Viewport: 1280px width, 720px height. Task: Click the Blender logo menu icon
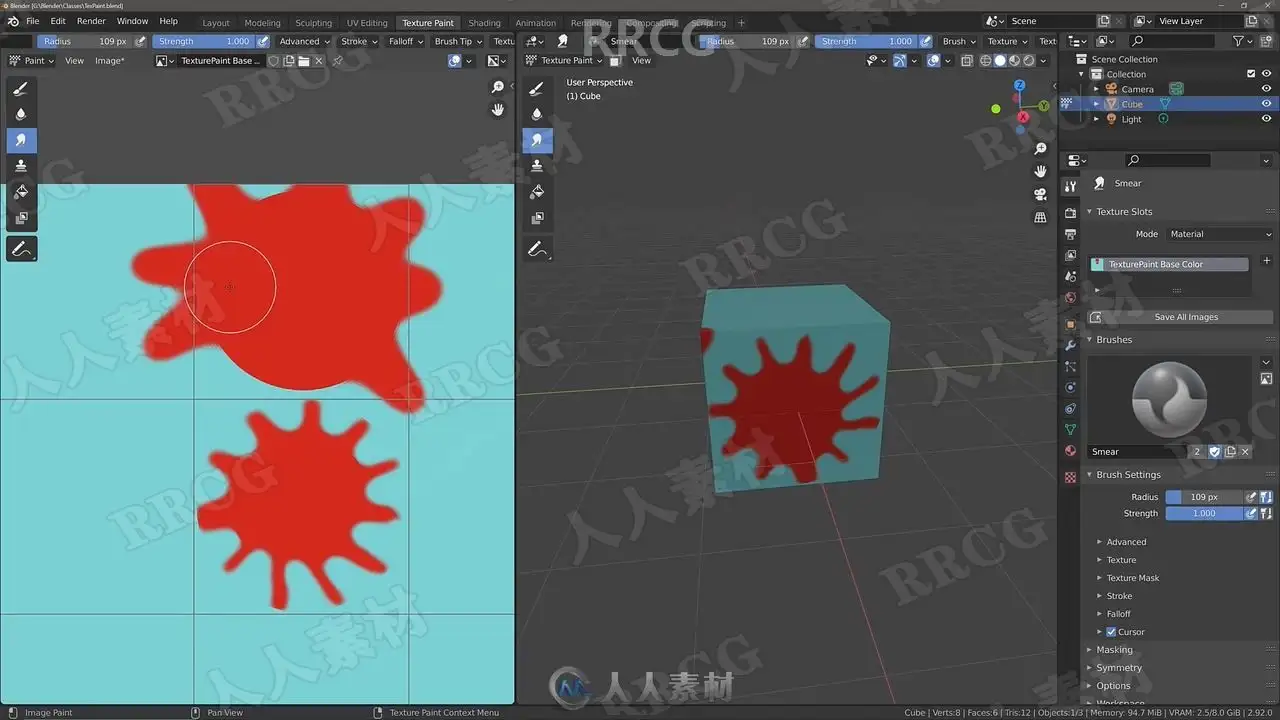pyautogui.click(x=12, y=21)
